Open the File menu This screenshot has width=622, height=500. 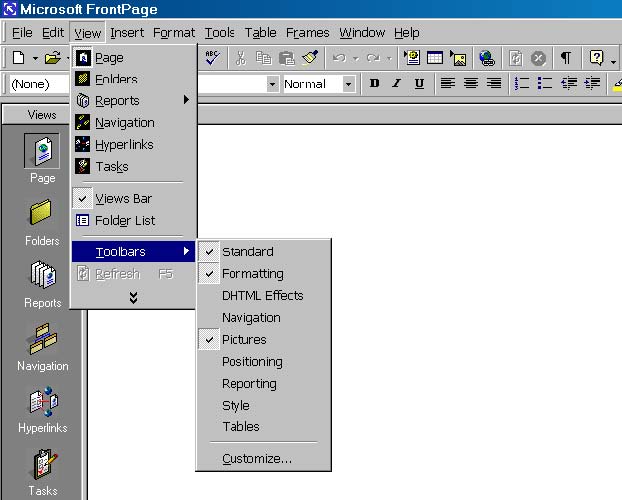(x=22, y=33)
